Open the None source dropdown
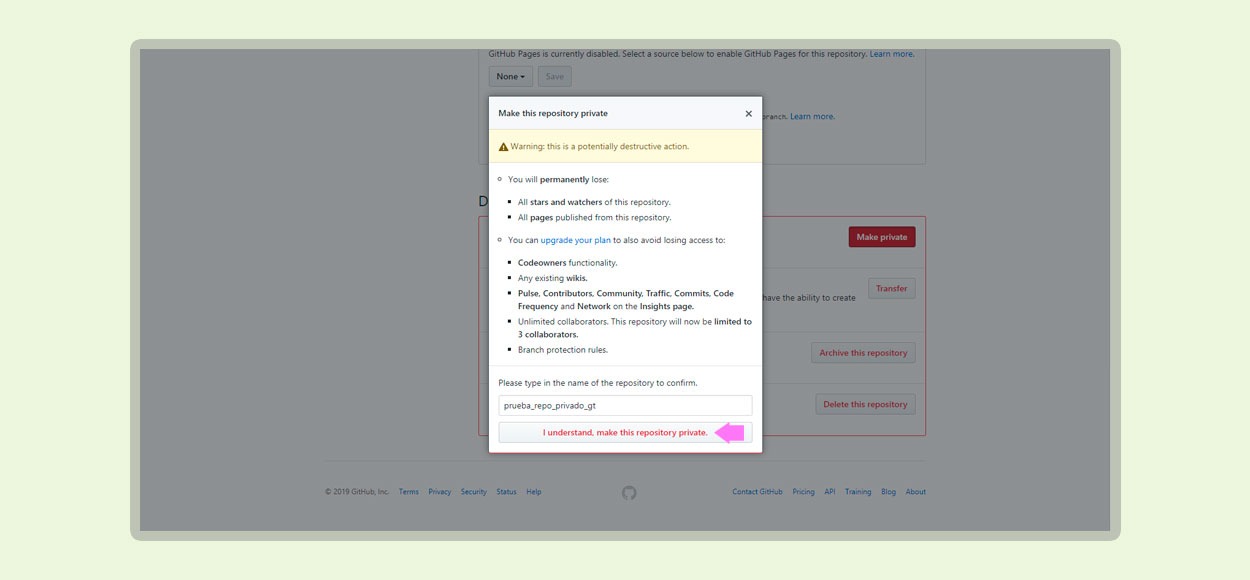The height and width of the screenshot is (580, 1250). tap(510, 76)
